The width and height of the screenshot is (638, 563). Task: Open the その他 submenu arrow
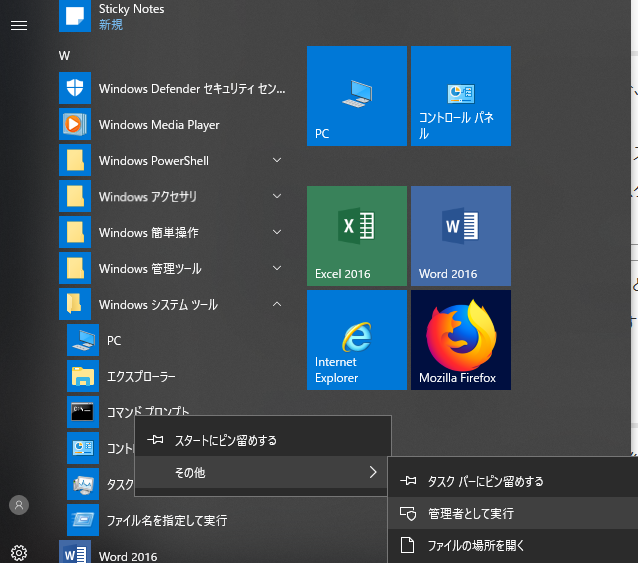tap(373, 472)
